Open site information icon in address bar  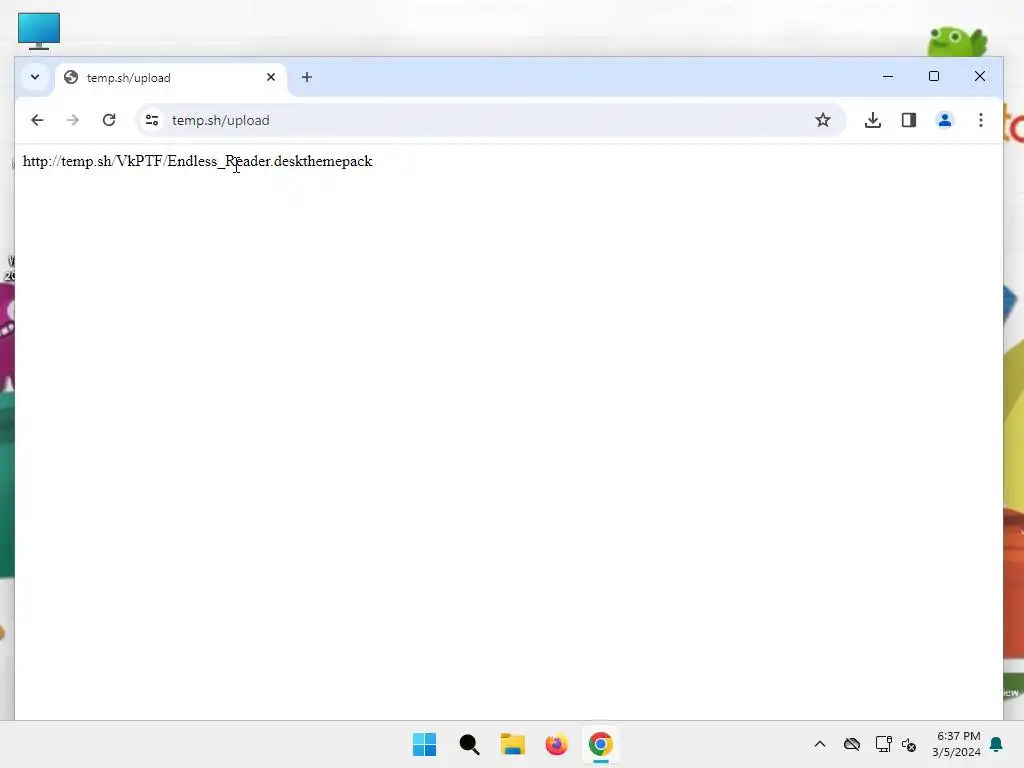click(x=152, y=120)
